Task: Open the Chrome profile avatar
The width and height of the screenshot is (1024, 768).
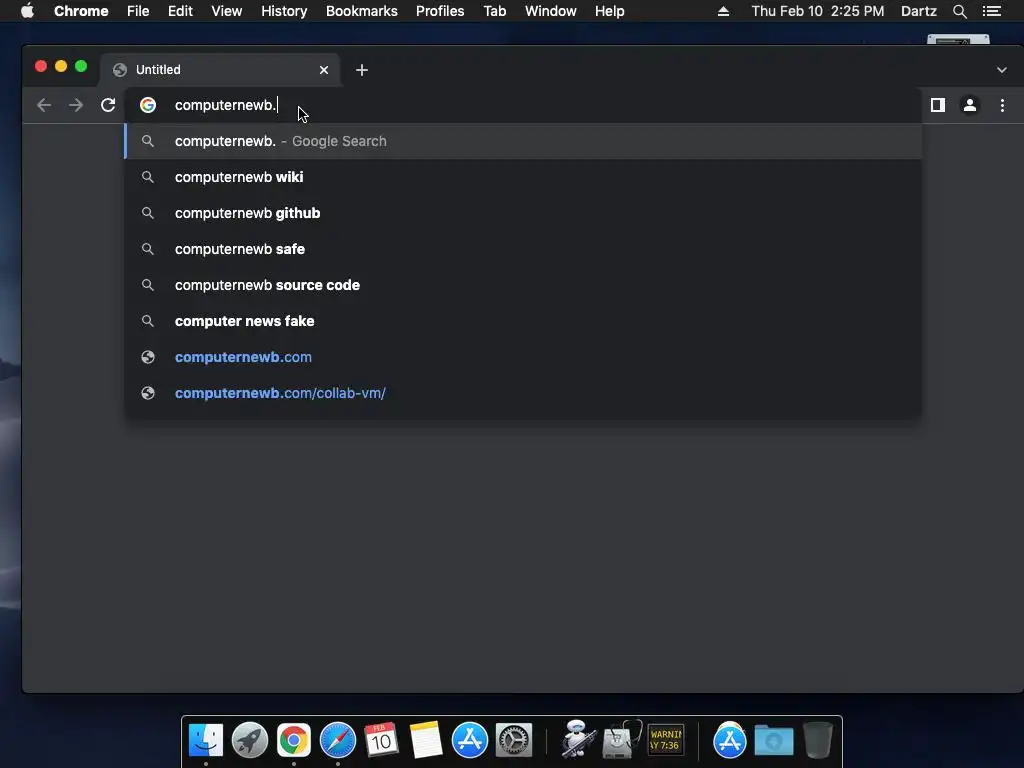Action: point(970,105)
